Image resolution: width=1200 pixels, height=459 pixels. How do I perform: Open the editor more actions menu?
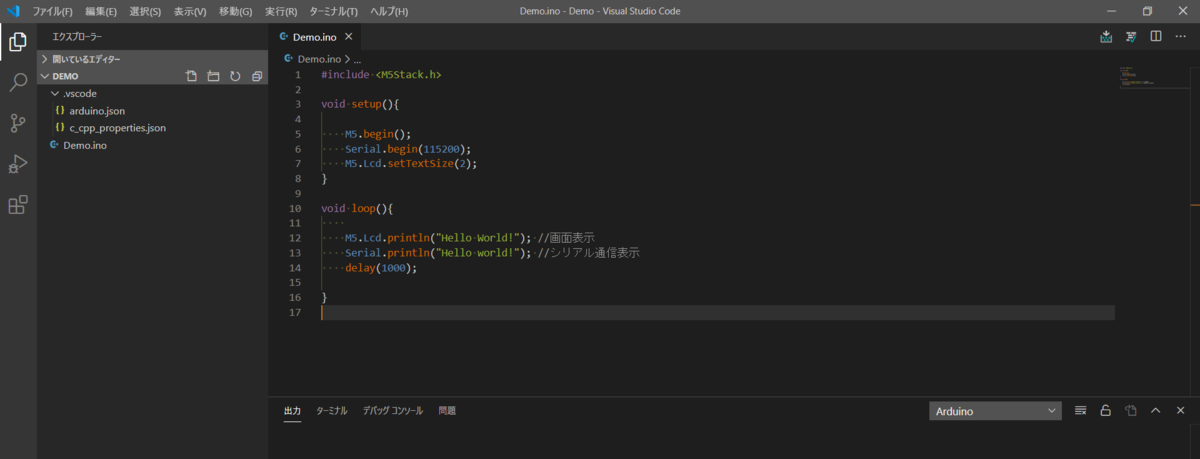[x=1180, y=37]
